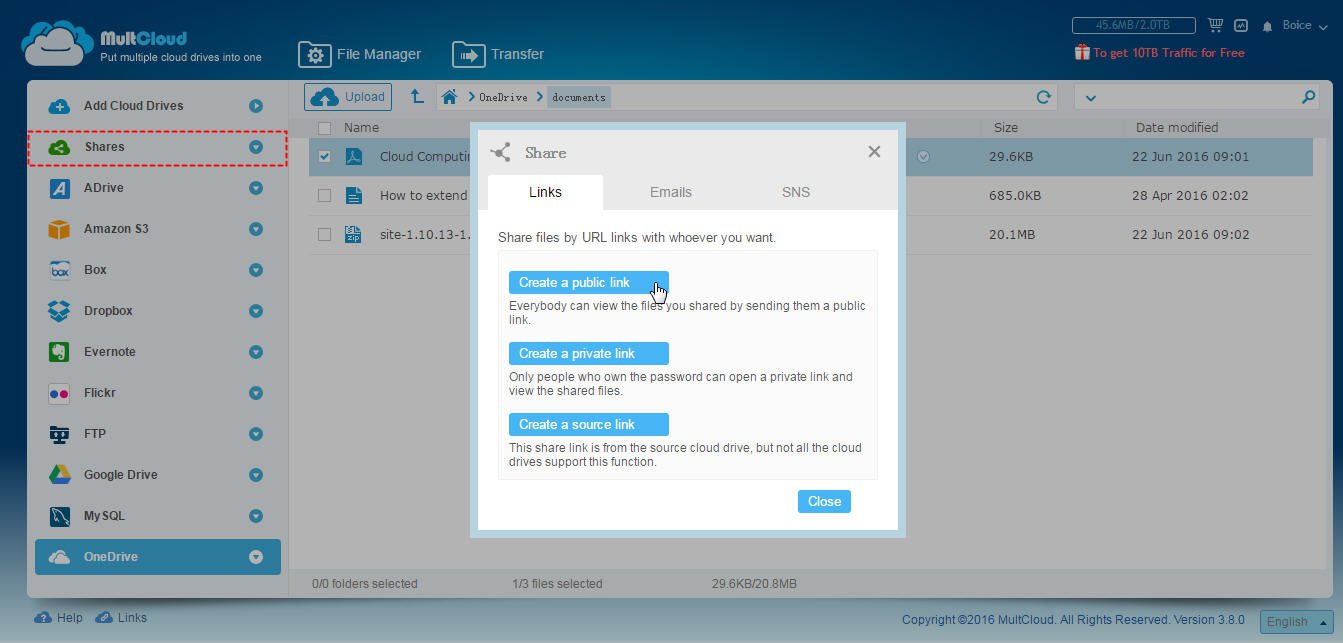Select the Shares sidebar icon

pyautogui.click(x=59, y=147)
